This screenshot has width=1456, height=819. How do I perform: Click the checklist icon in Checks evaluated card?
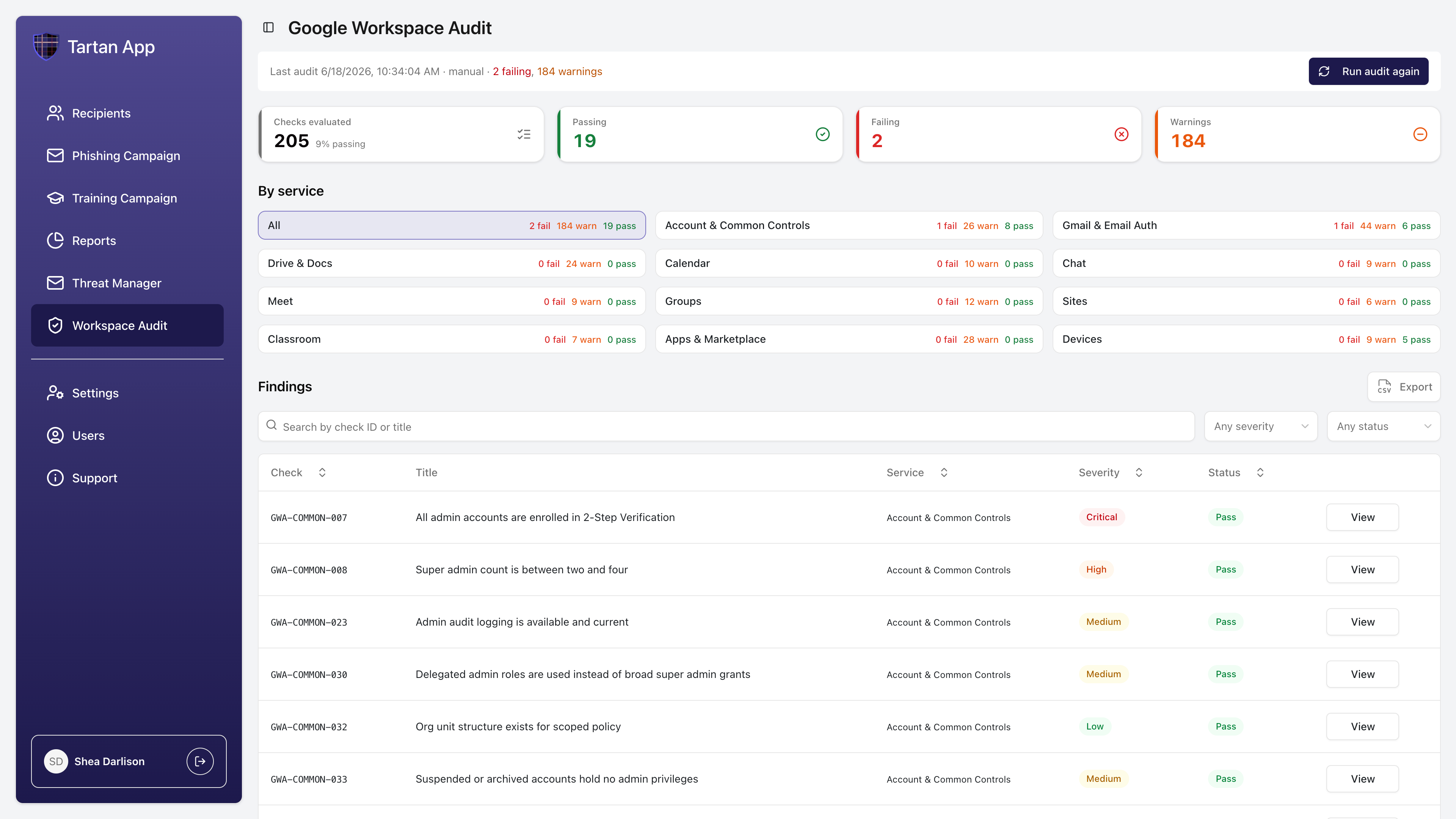tap(523, 134)
